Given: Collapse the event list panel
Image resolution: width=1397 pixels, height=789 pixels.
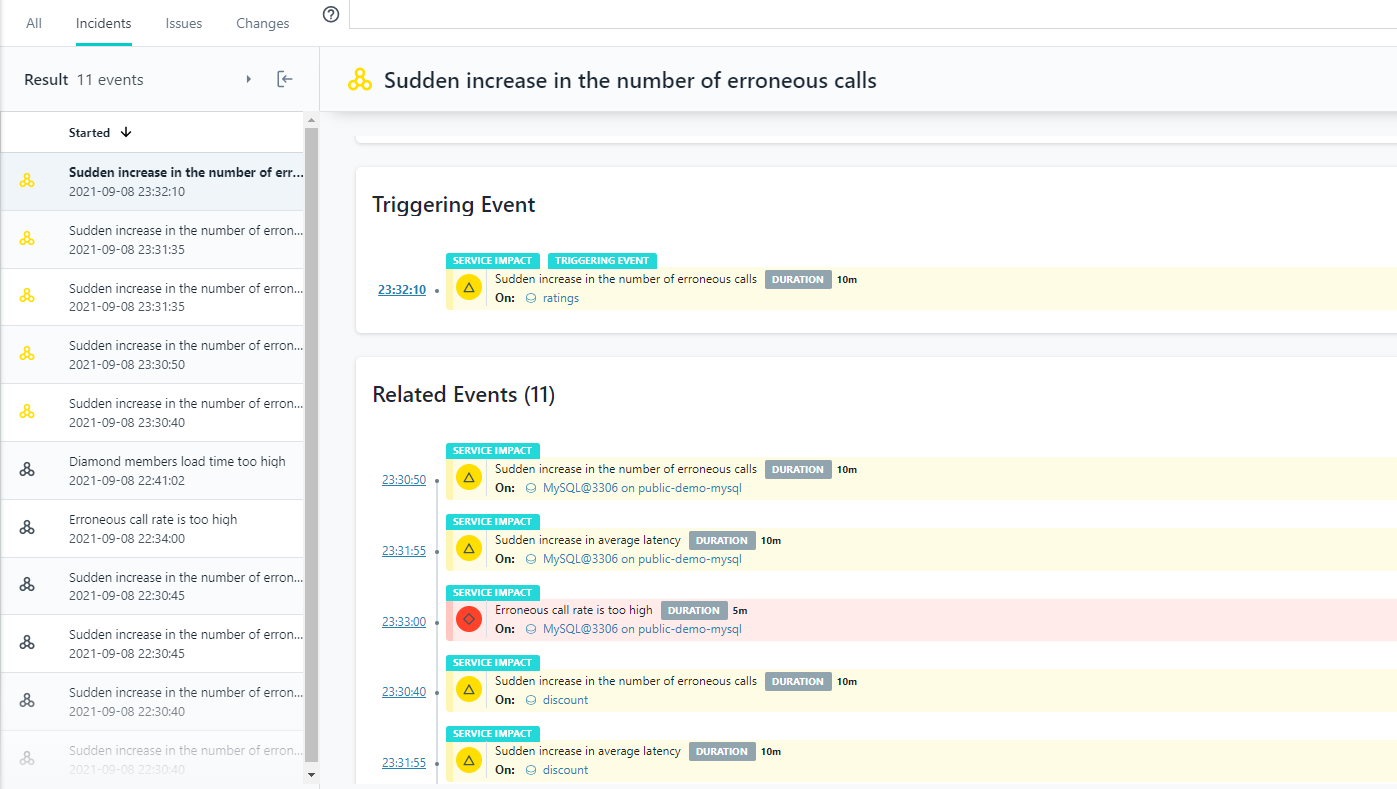Looking at the screenshot, I should 285,79.
